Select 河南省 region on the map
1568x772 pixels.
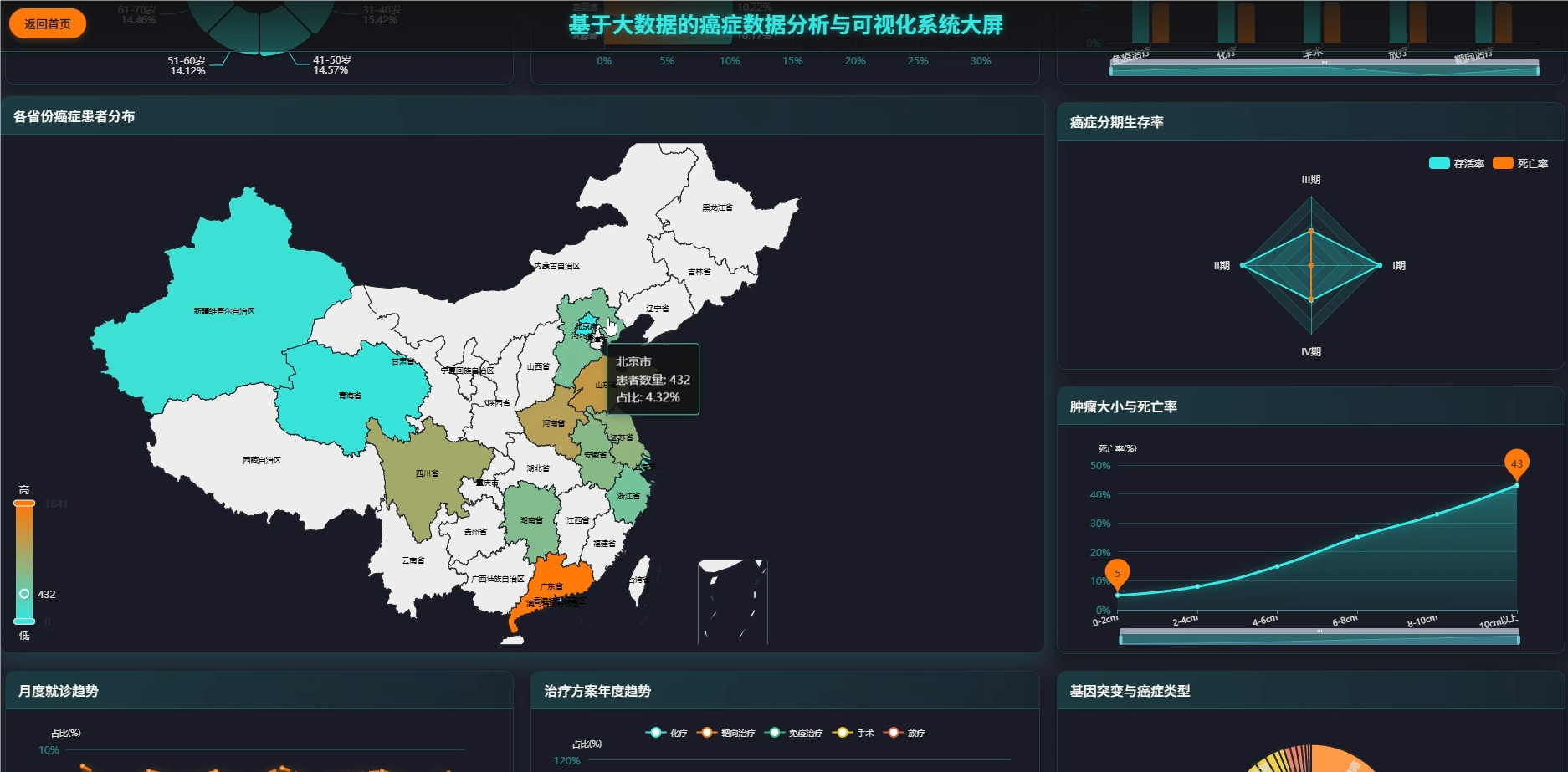(552, 424)
